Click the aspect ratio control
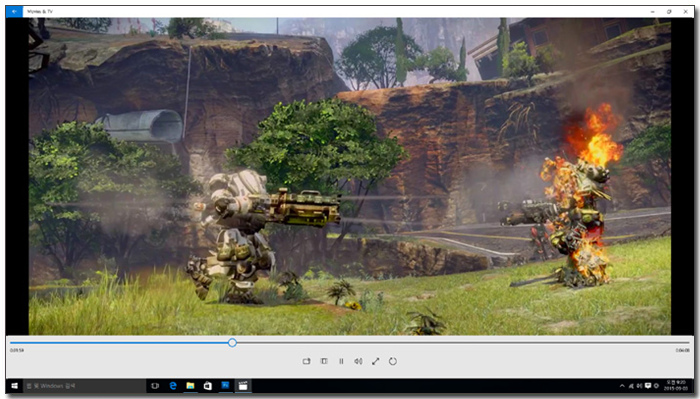The height and width of the screenshot is (399, 700). (324, 361)
